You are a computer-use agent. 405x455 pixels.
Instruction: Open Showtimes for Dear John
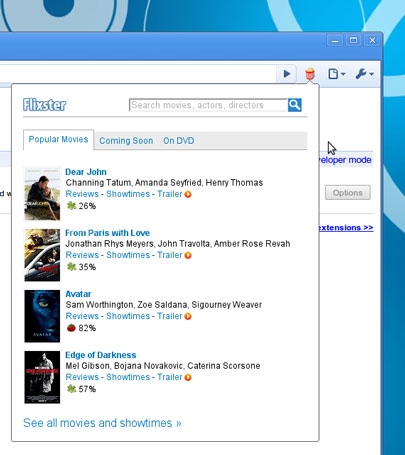coord(128,194)
